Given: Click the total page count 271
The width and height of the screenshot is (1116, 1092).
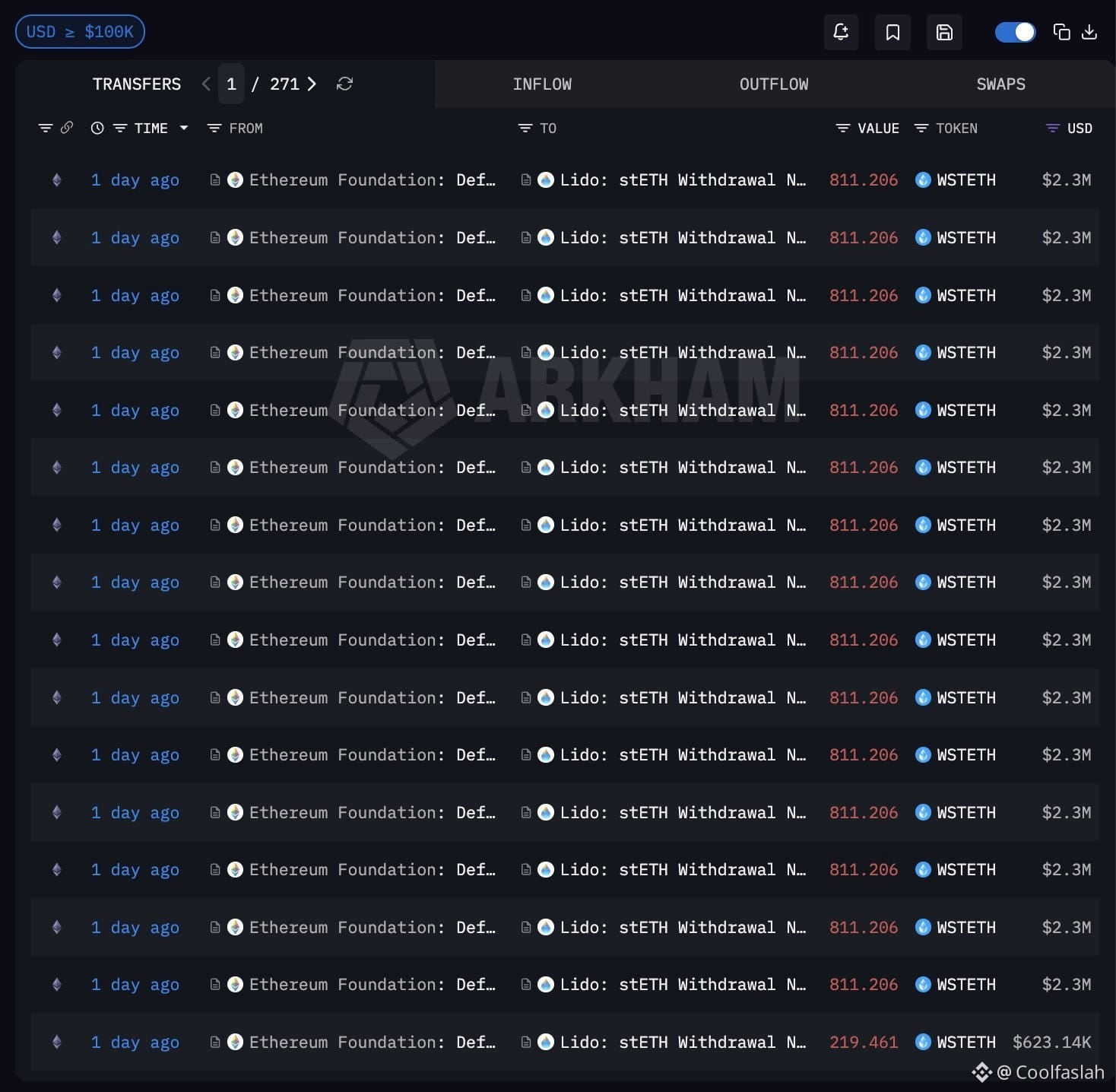Looking at the screenshot, I should [x=284, y=84].
